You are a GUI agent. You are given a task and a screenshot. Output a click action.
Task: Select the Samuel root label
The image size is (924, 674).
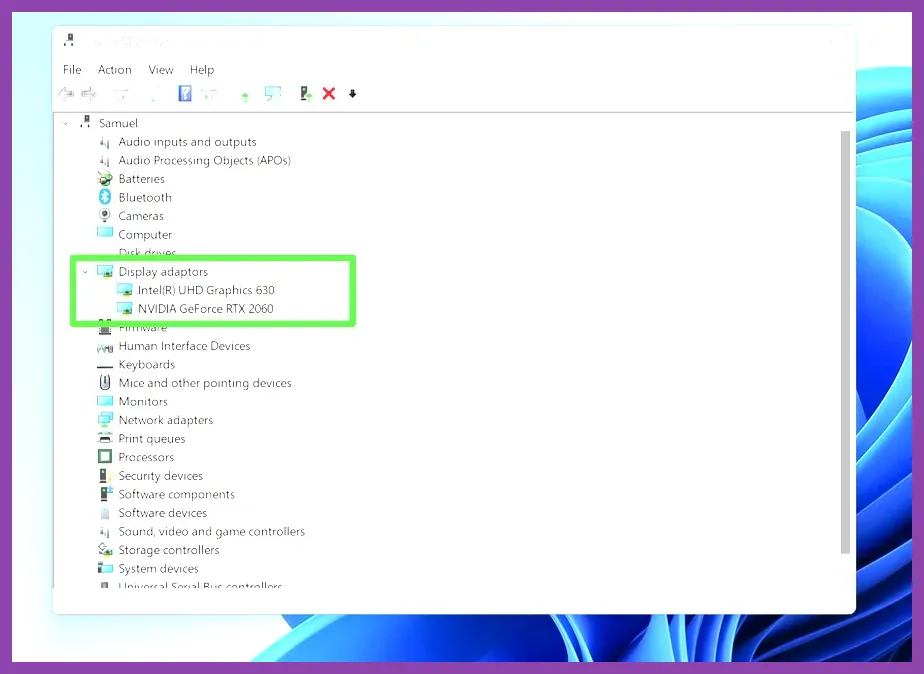(x=118, y=123)
